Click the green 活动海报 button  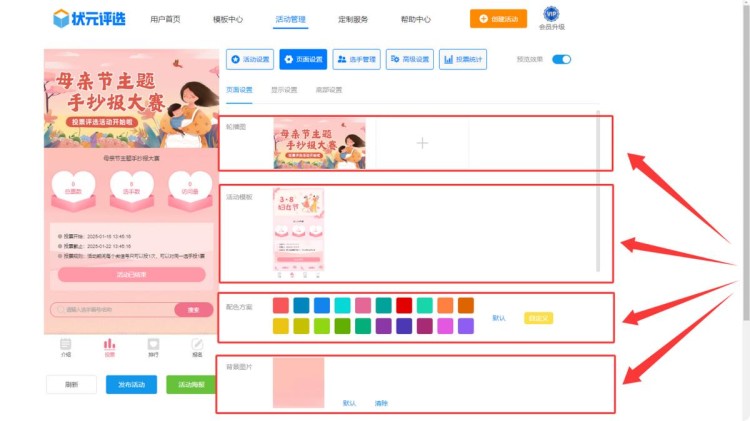[191, 385]
